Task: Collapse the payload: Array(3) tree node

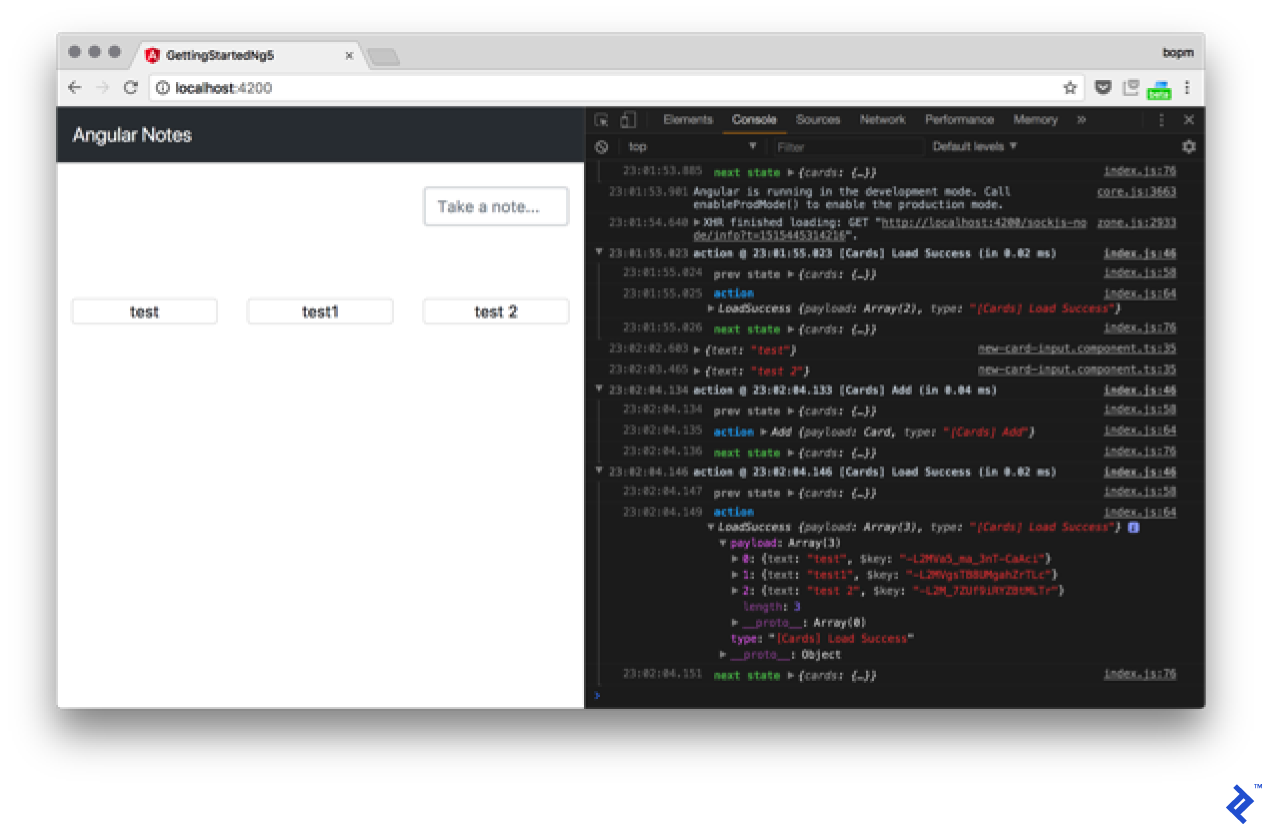Action: point(723,543)
